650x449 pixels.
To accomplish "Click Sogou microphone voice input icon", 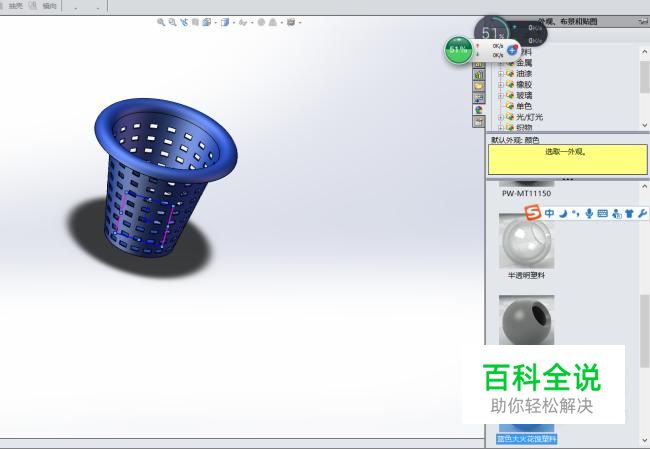I will click(589, 214).
